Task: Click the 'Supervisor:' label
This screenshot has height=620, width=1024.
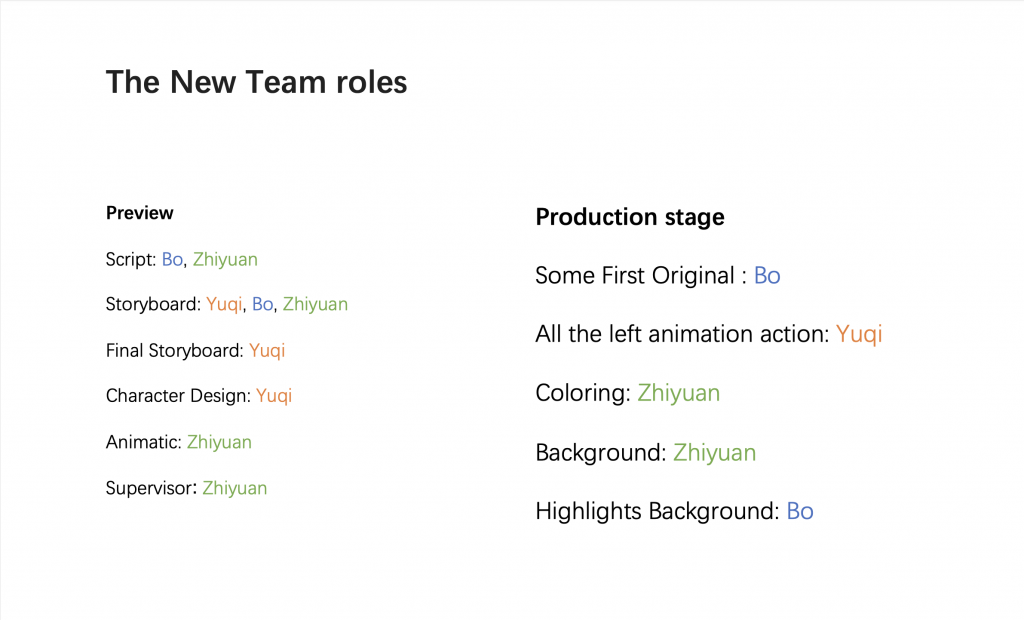Action: coord(152,488)
